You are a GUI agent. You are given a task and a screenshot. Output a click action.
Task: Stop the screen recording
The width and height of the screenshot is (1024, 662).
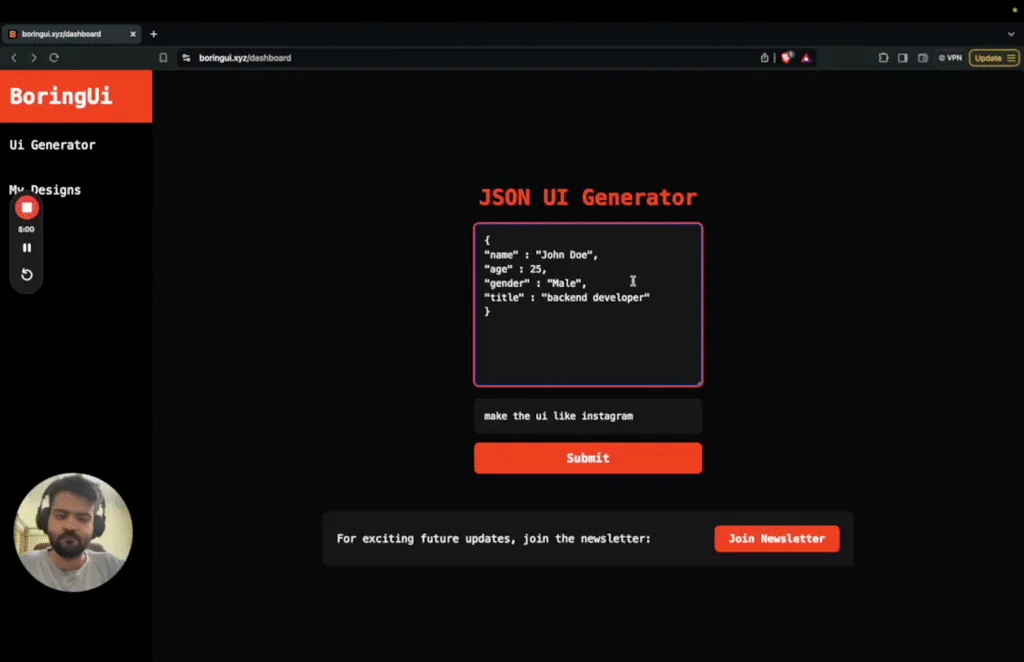[26, 207]
